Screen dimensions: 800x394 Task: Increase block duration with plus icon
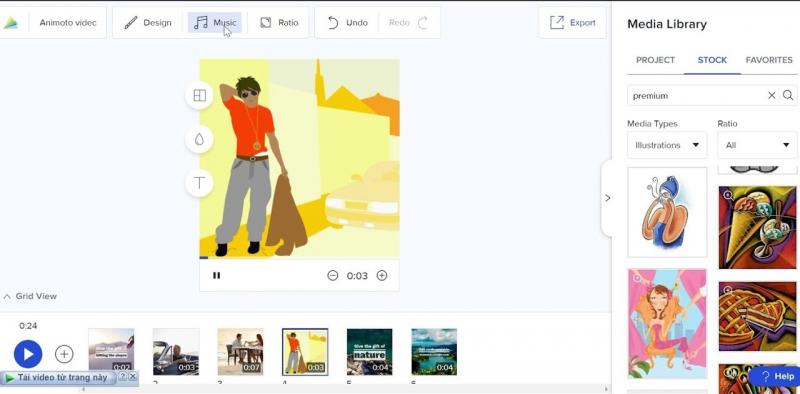[382, 276]
